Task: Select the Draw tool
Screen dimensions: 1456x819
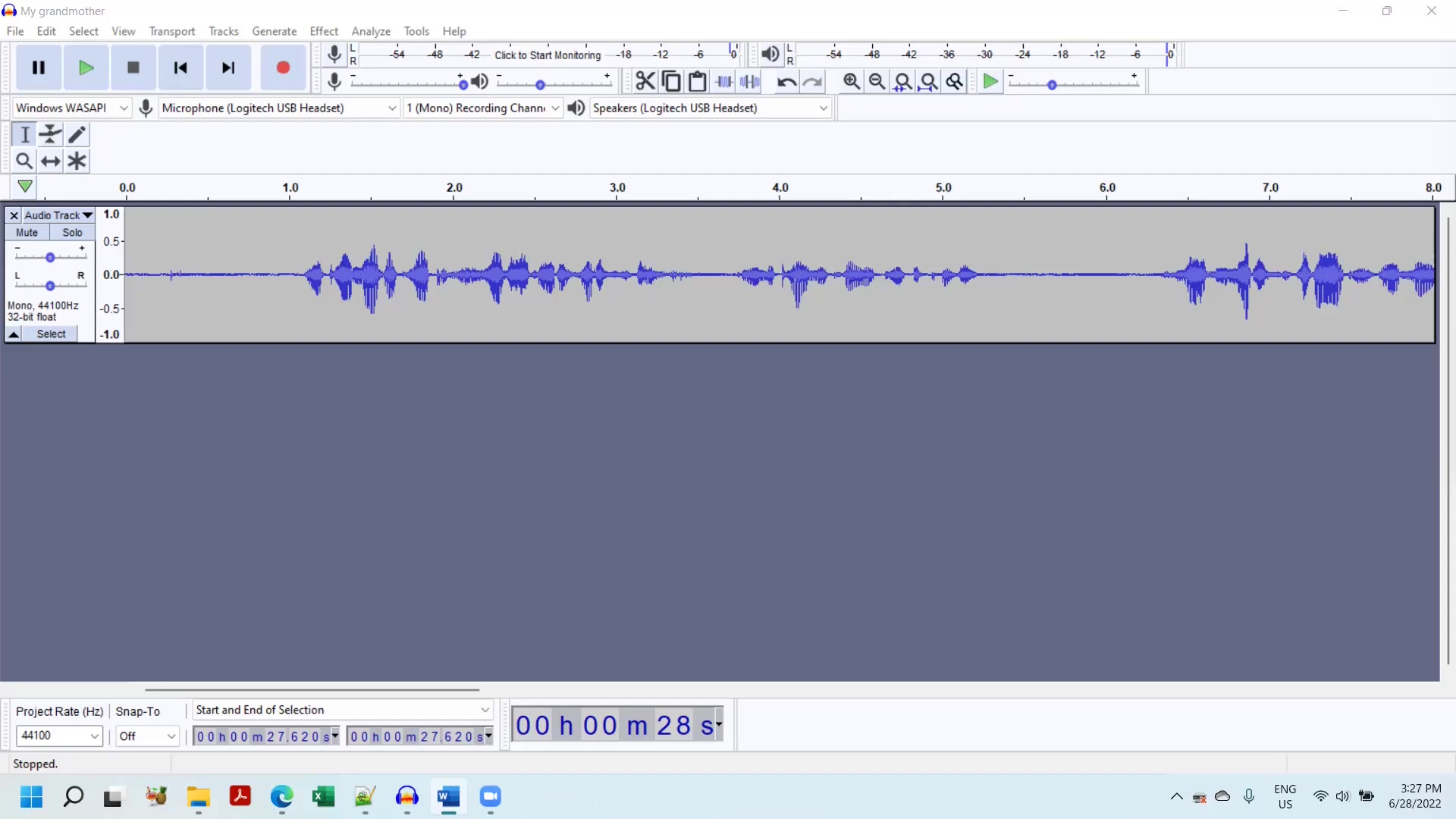Action: [77, 134]
